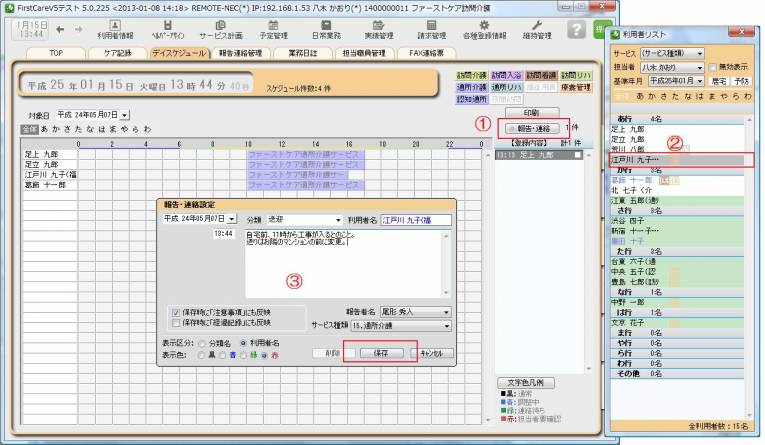The image size is (765, 445).
Task: Click the question mark help icon
Action: (x=576, y=29)
